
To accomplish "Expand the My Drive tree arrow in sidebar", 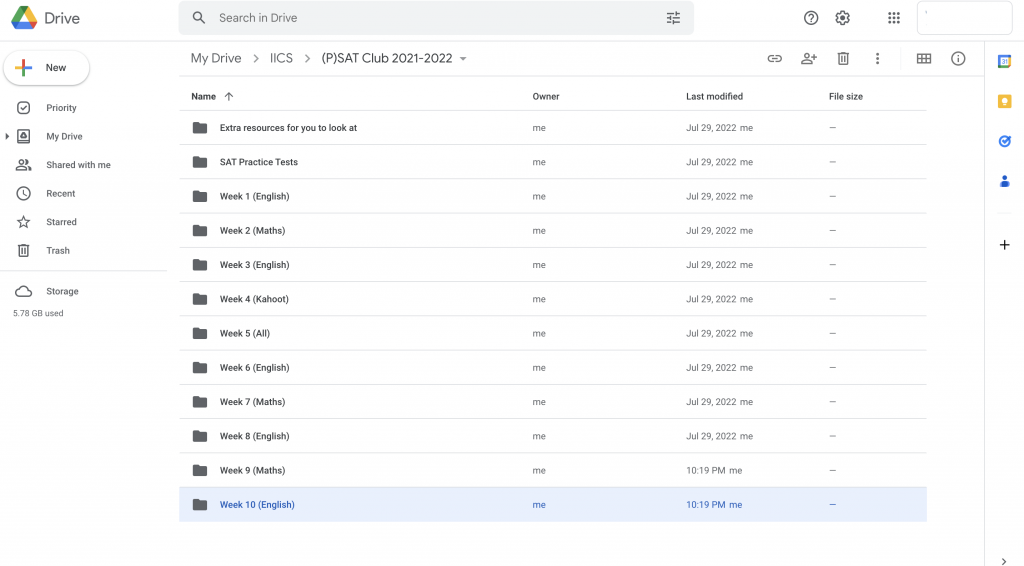I will coord(7,136).
